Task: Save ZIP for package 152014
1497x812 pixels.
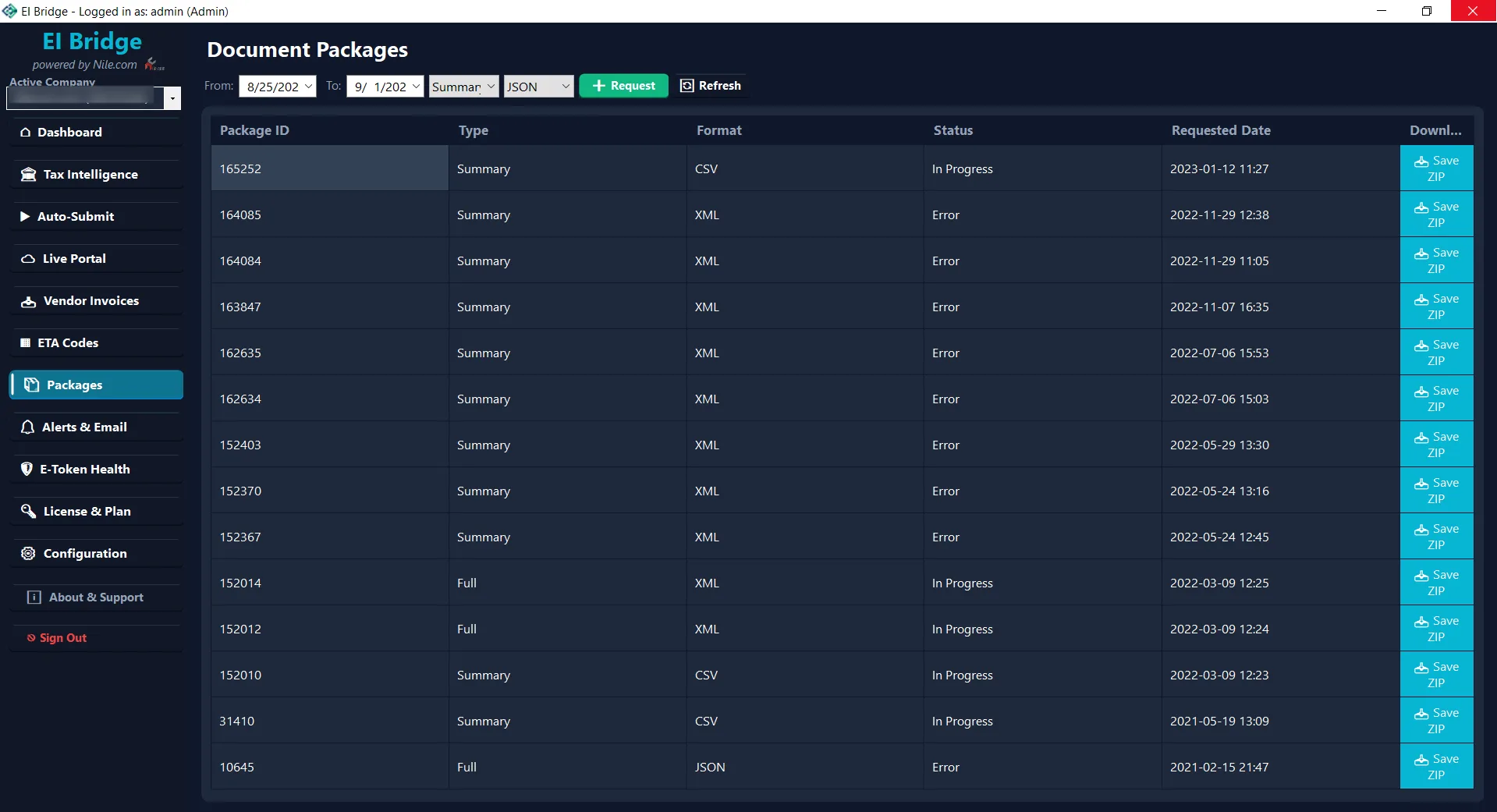Action: [x=1436, y=583]
